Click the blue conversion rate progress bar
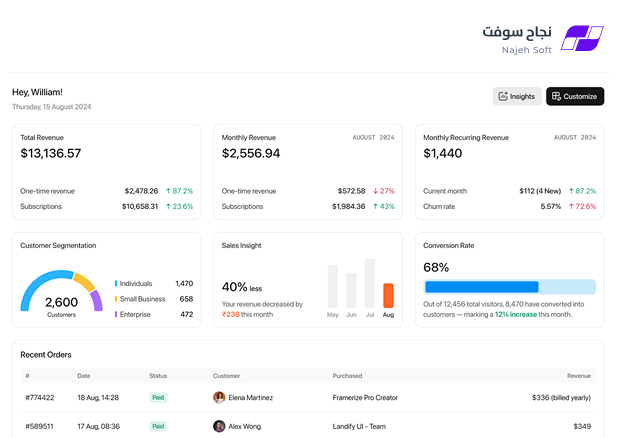 482,287
